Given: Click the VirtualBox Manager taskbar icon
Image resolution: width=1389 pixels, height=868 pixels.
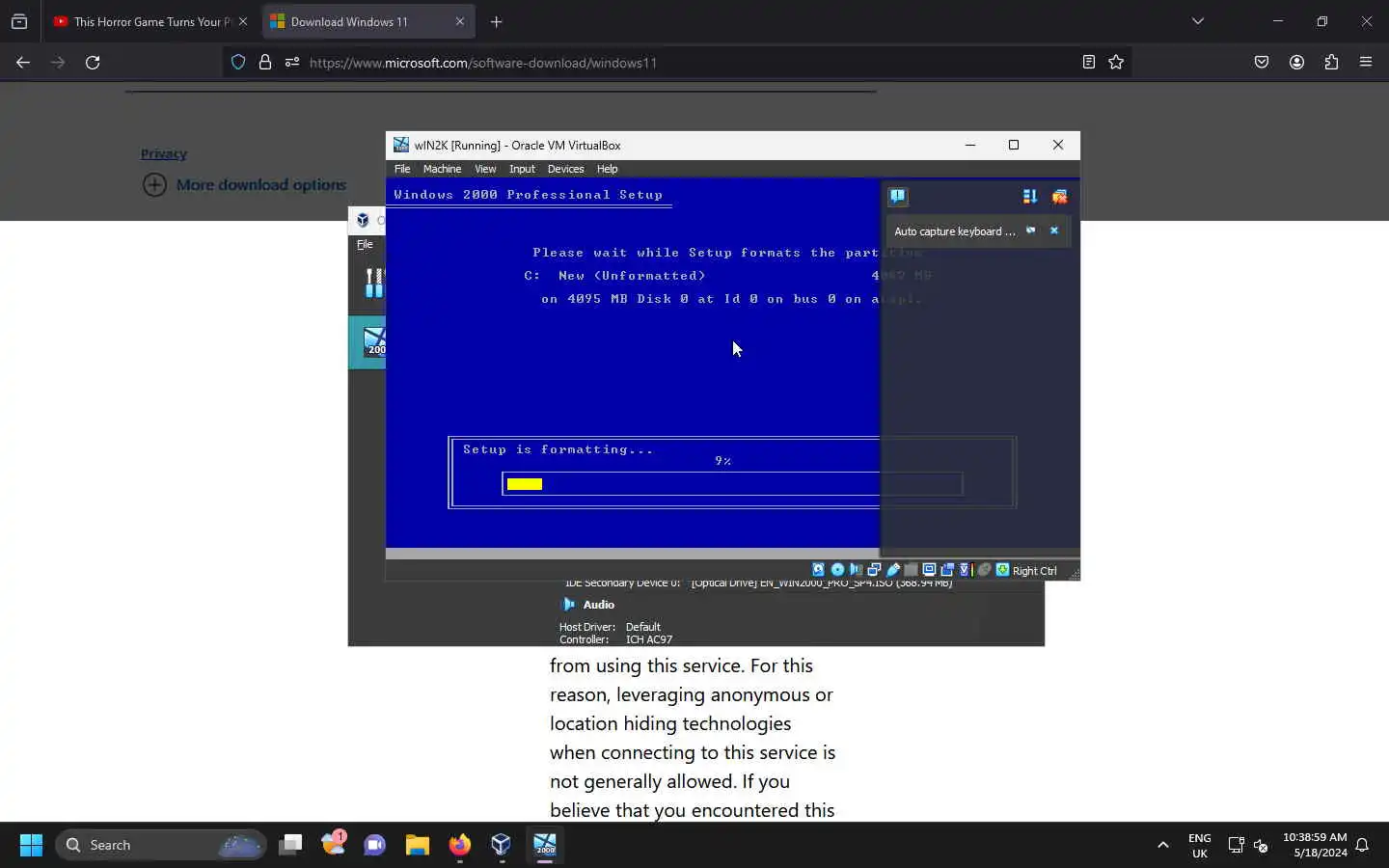Looking at the screenshot, I should (x=502, y=845).
